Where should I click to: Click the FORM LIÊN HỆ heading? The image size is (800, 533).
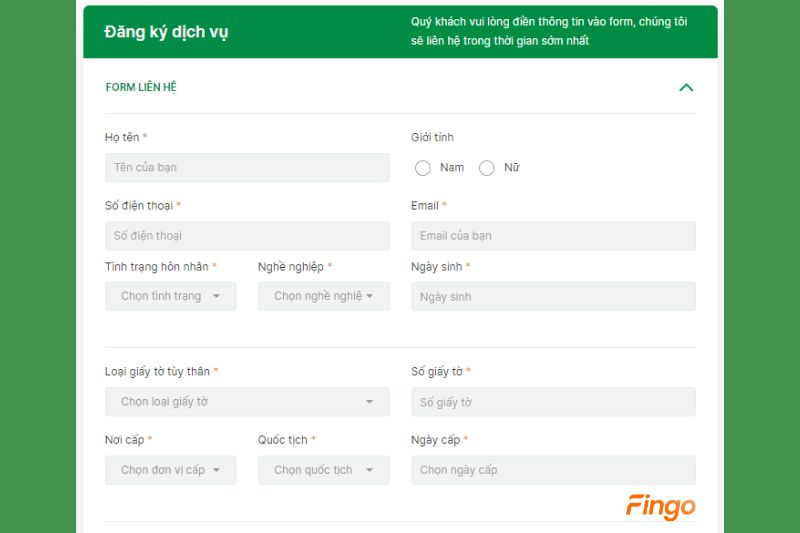coord(141,87)
